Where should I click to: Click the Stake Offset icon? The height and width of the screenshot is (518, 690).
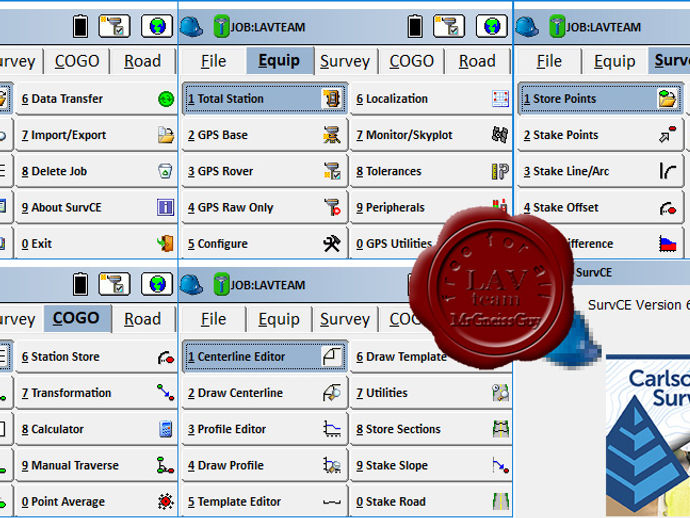tap(668, 208)
